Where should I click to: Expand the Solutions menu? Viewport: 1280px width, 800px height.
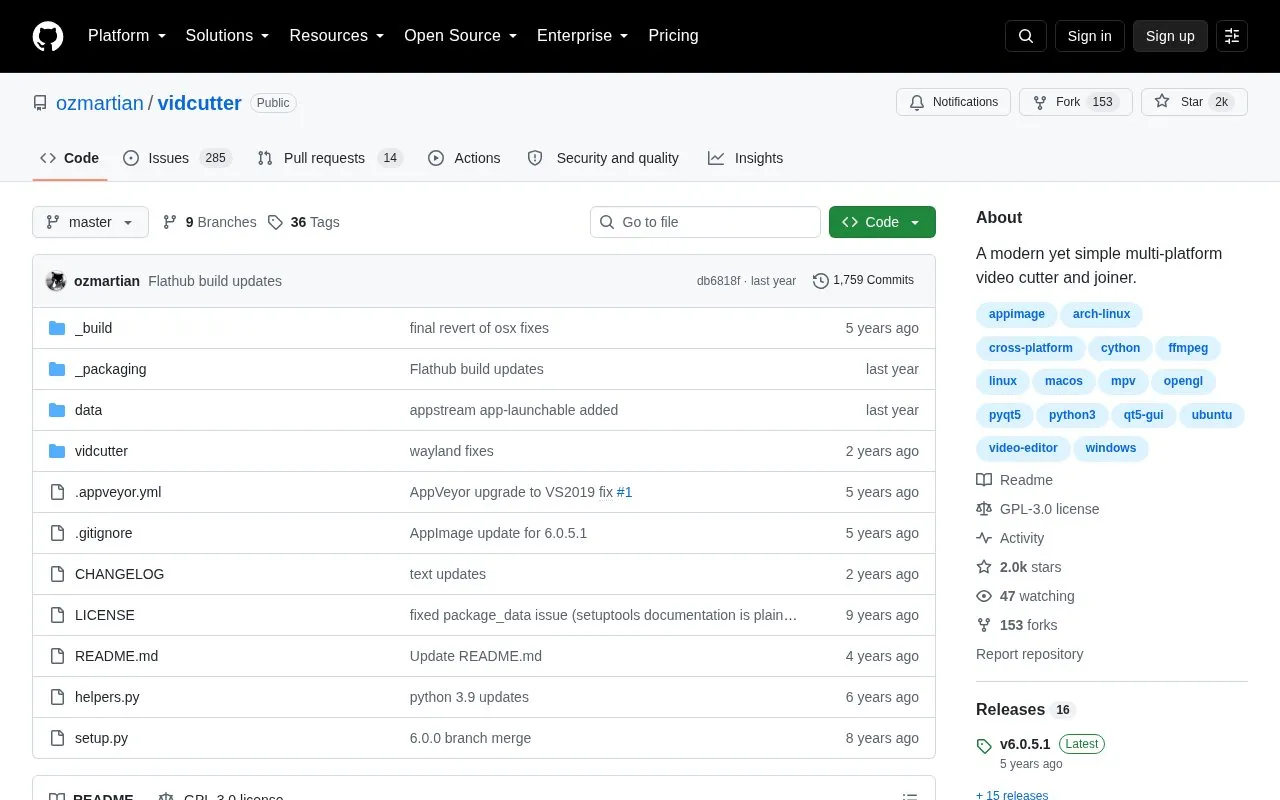tap(227, 36)
